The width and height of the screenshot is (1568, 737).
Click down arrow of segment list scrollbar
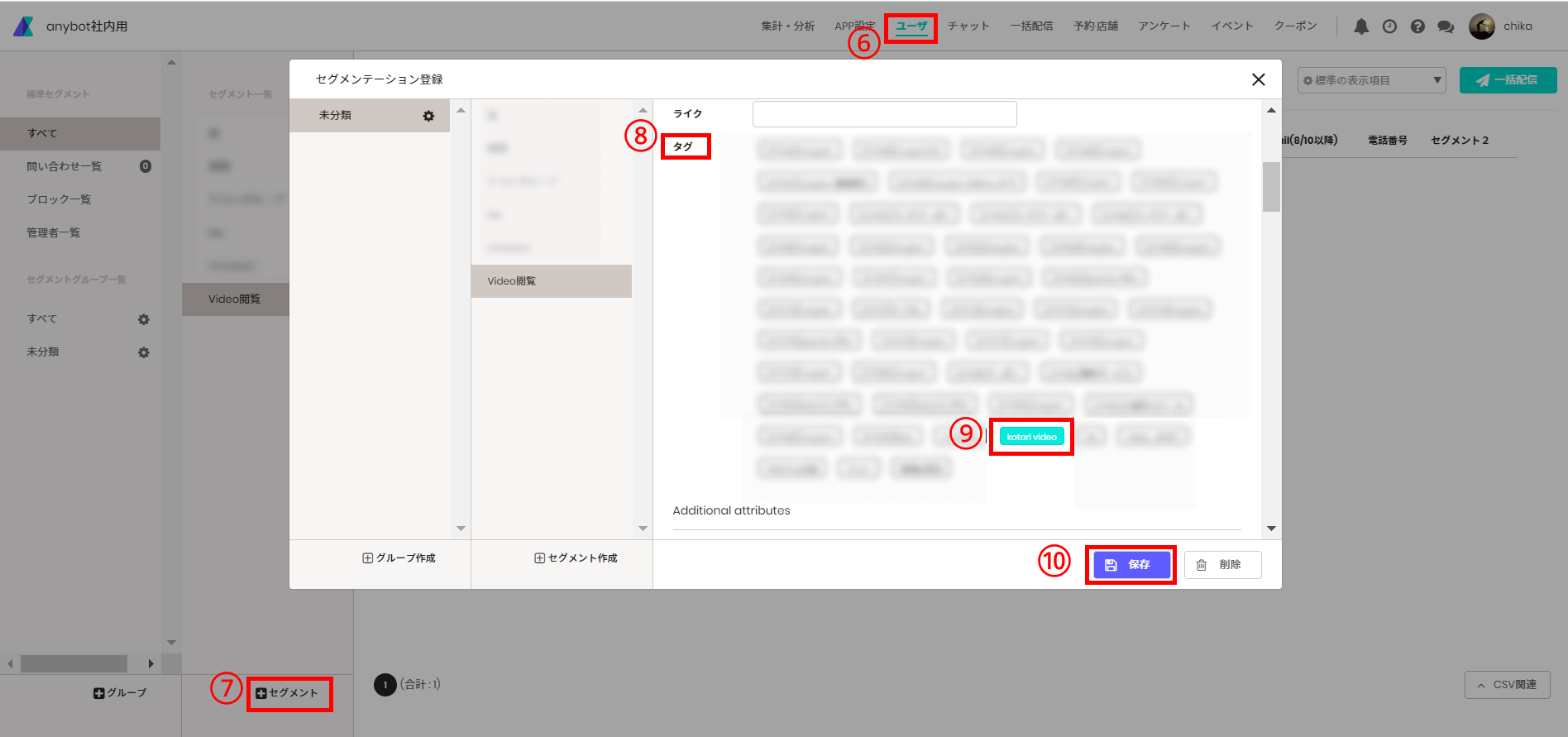pos(643,529)
